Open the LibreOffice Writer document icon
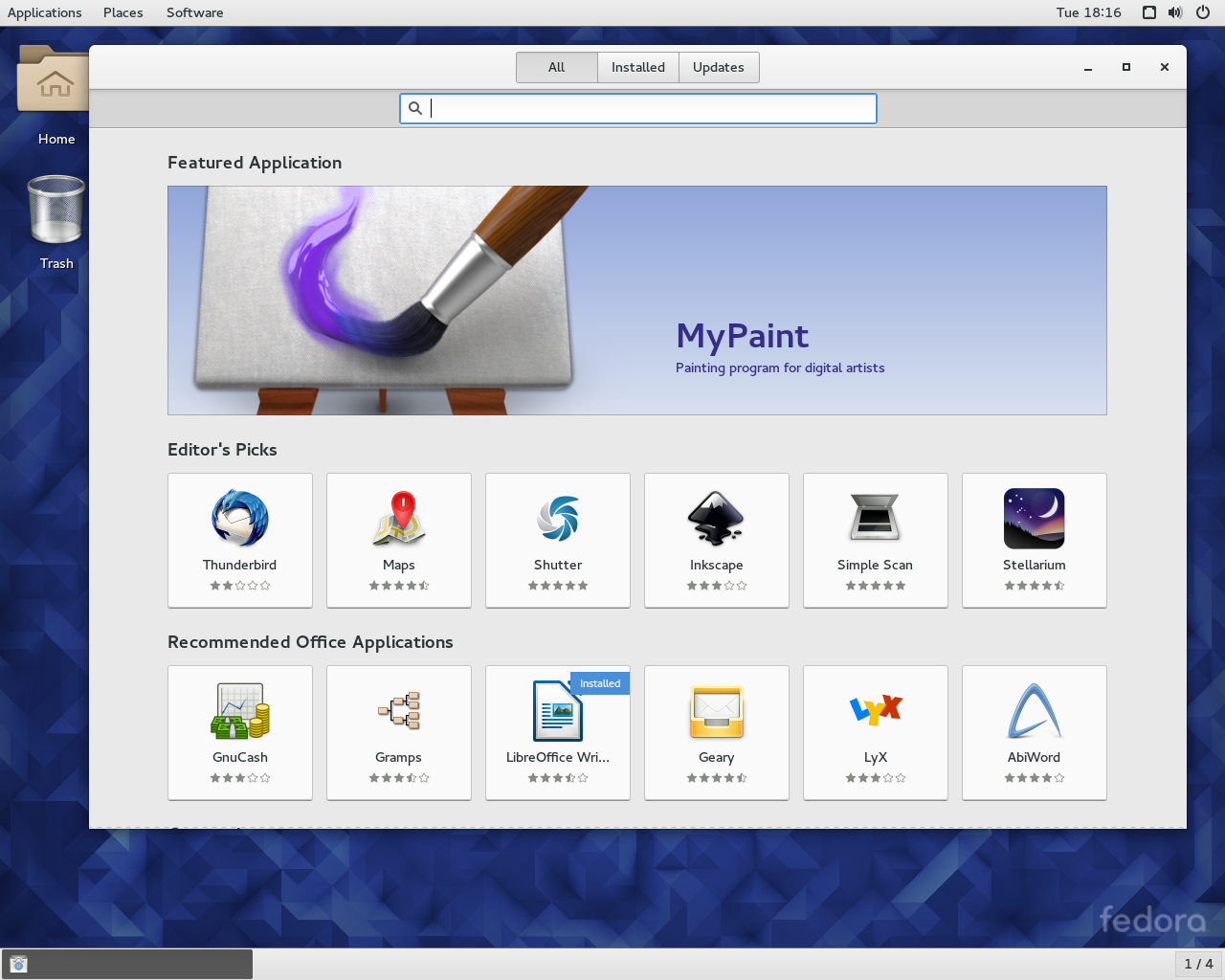The height and width of the screenshot is (980, 1225). pos(558,711)
